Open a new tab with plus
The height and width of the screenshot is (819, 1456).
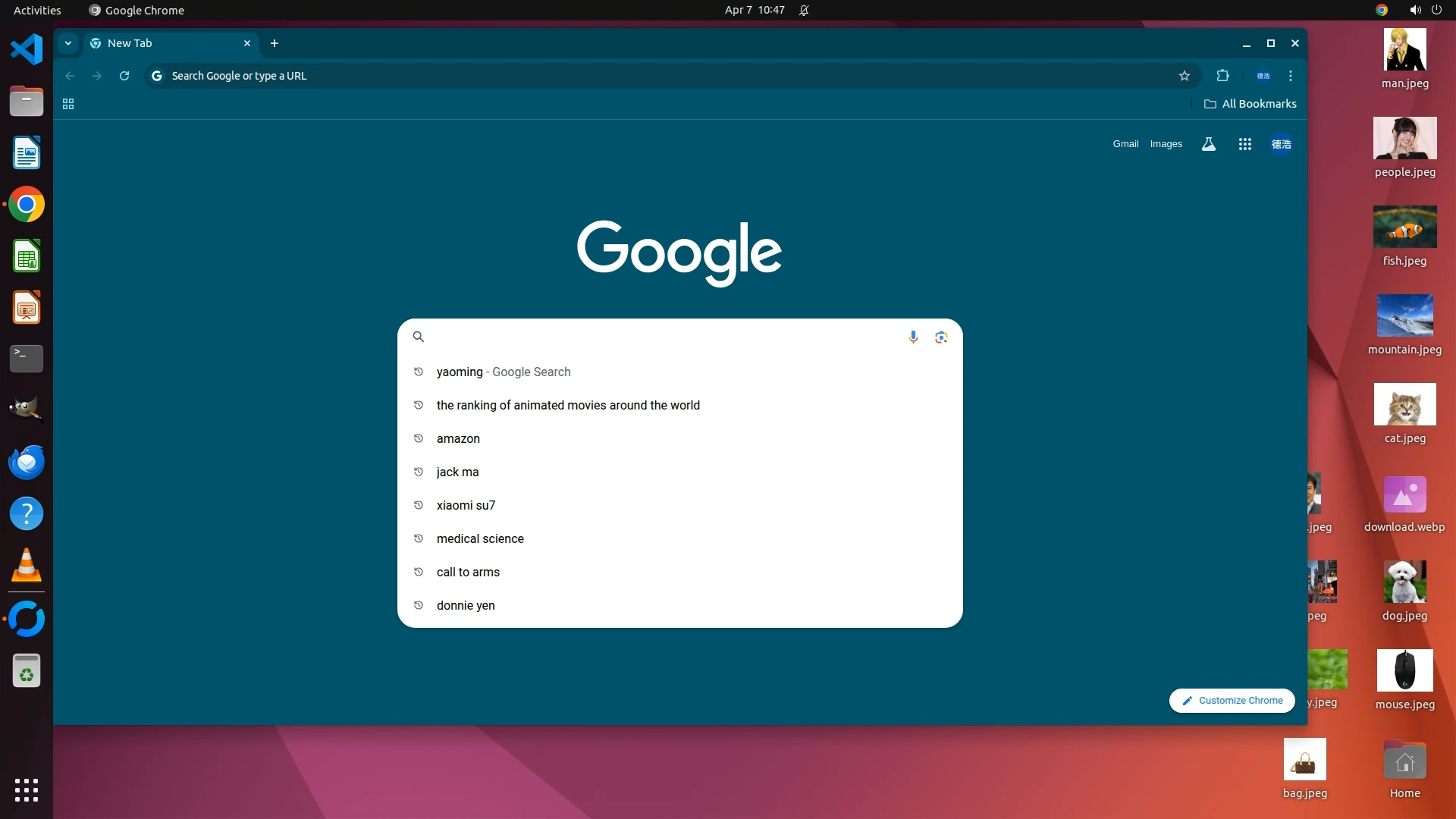pos(275,43)
